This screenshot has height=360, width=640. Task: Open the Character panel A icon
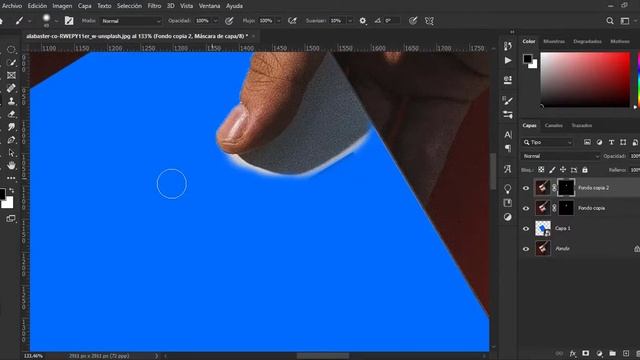point(508,134)
